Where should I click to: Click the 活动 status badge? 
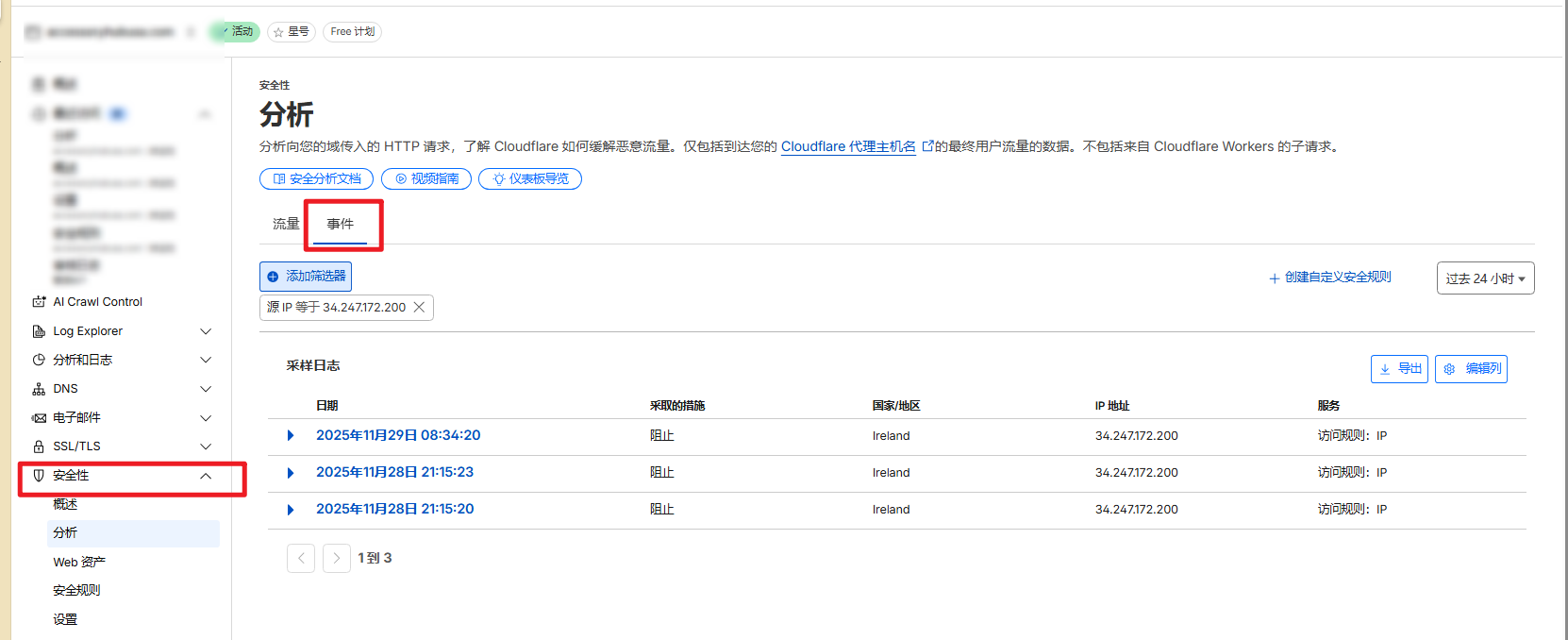point(235,32)
